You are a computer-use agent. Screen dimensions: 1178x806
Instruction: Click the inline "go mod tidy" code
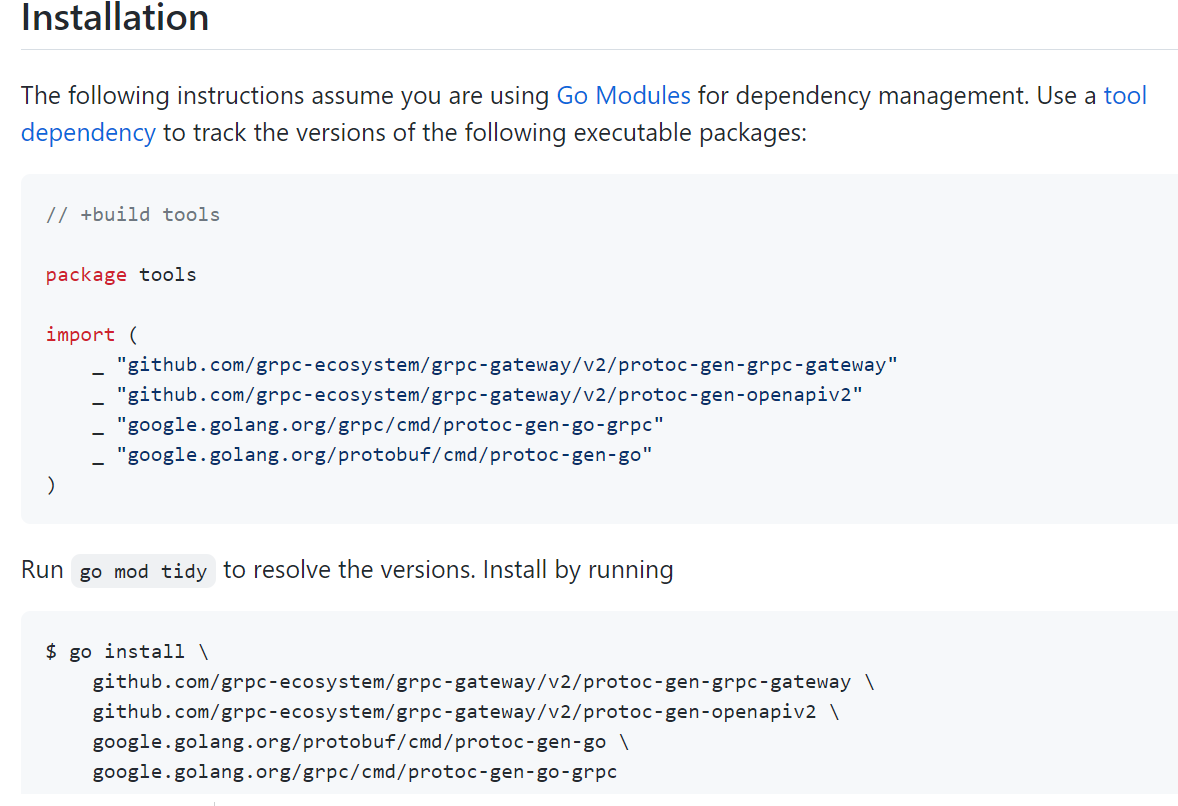pyautogui.click(x=143, y=571)
